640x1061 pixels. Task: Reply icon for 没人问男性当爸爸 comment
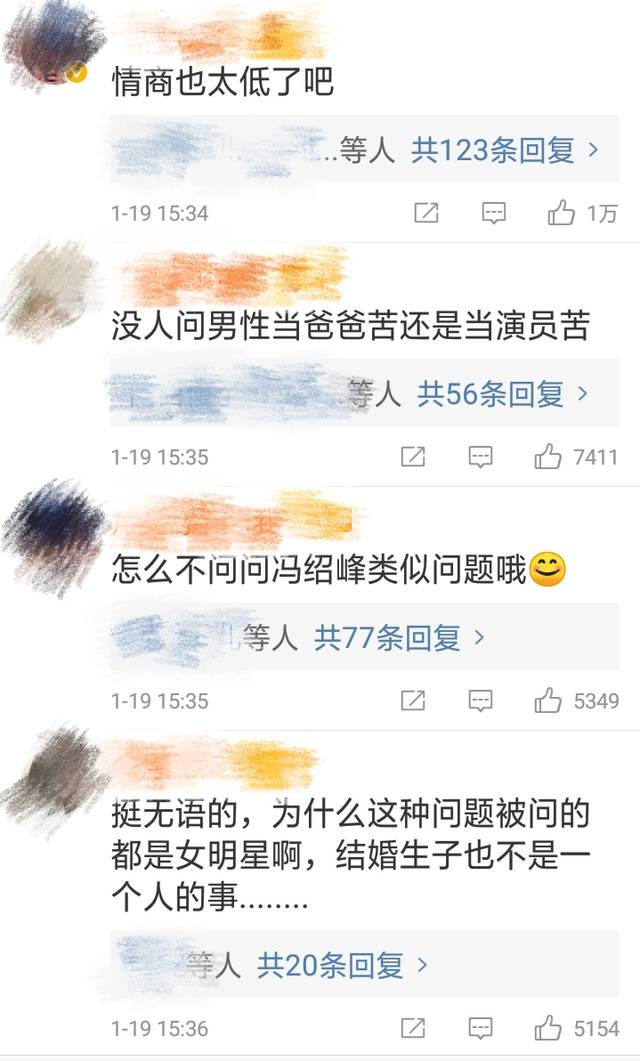(x=480, y=457)
